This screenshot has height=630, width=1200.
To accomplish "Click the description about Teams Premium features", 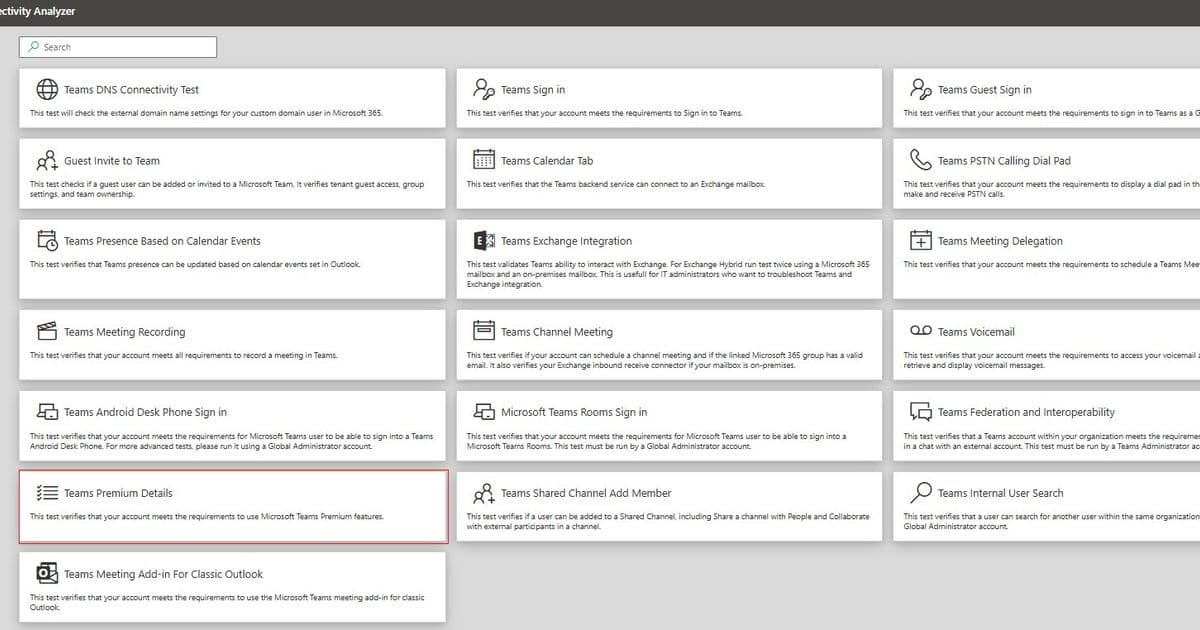I will (207, 517).
